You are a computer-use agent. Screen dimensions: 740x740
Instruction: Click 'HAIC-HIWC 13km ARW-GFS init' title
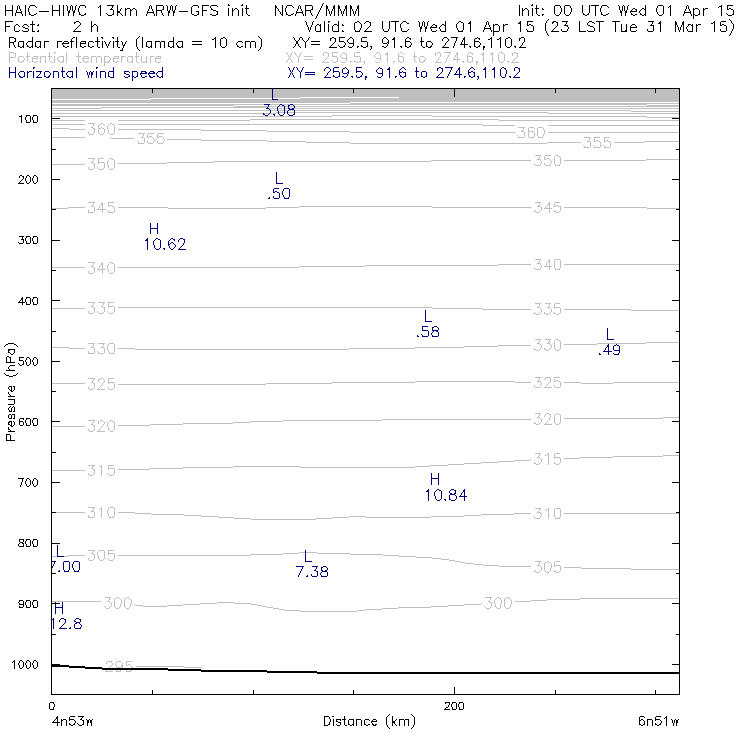coord(127,11)
